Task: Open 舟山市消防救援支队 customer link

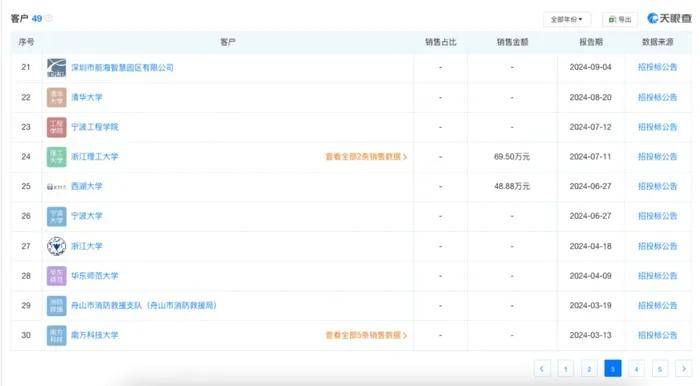Action: point(144,305)
